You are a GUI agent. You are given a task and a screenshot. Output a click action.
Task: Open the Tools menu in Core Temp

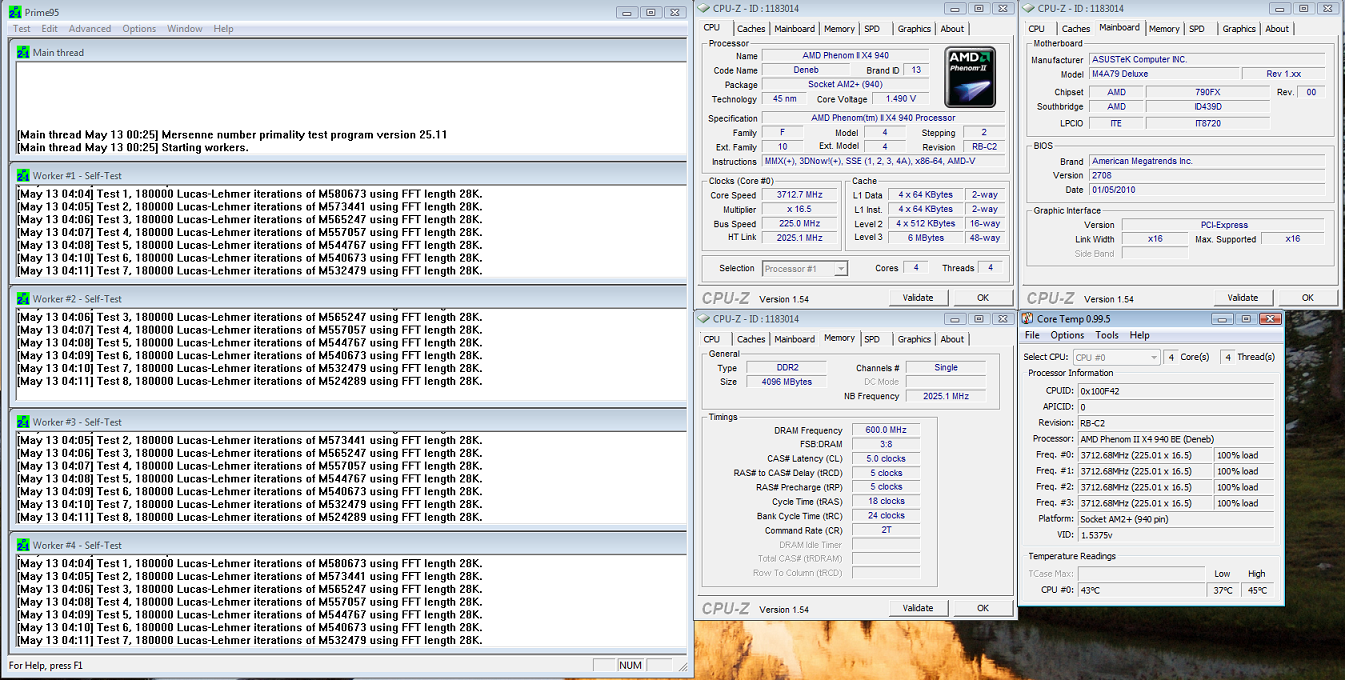coord(1106,335)
